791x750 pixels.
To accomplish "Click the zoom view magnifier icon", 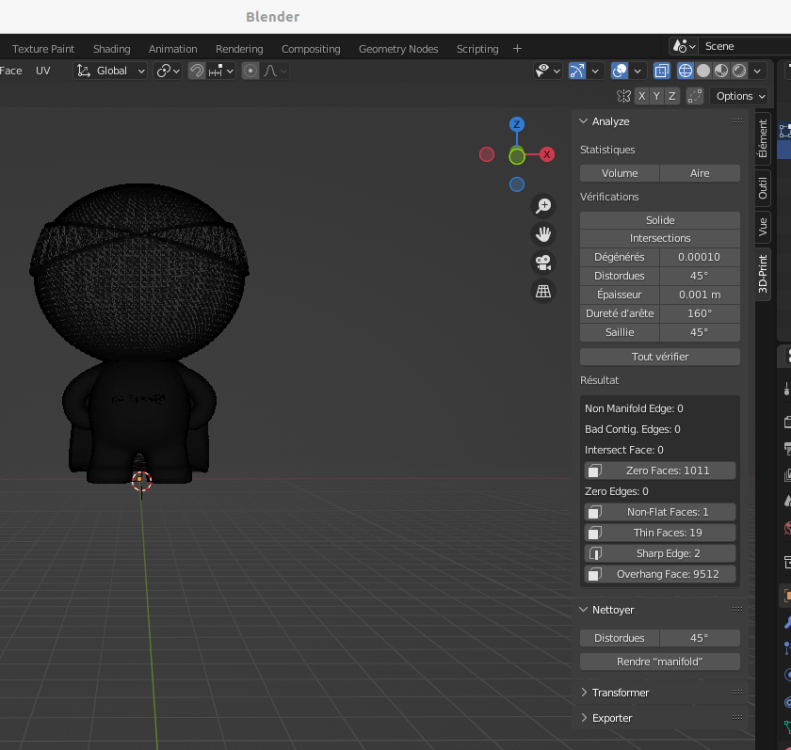I will 543,206.
